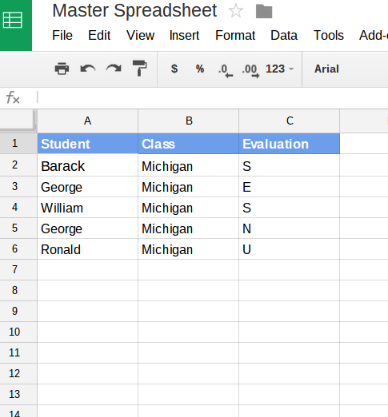Select evaluation N cell
This screenshot has height=417, width=388.
click(289, 228)
